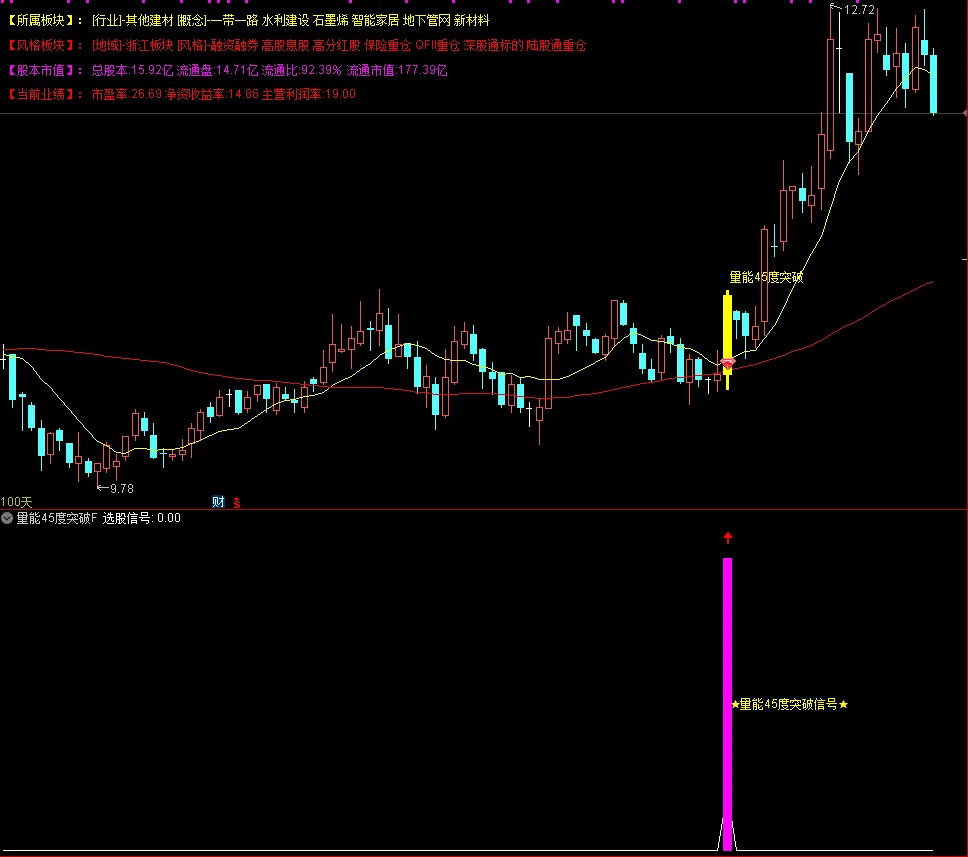Viewport: 968px width, 857px height.
Task: Click the 一带一路 concept tag
Action: (234, 20)
